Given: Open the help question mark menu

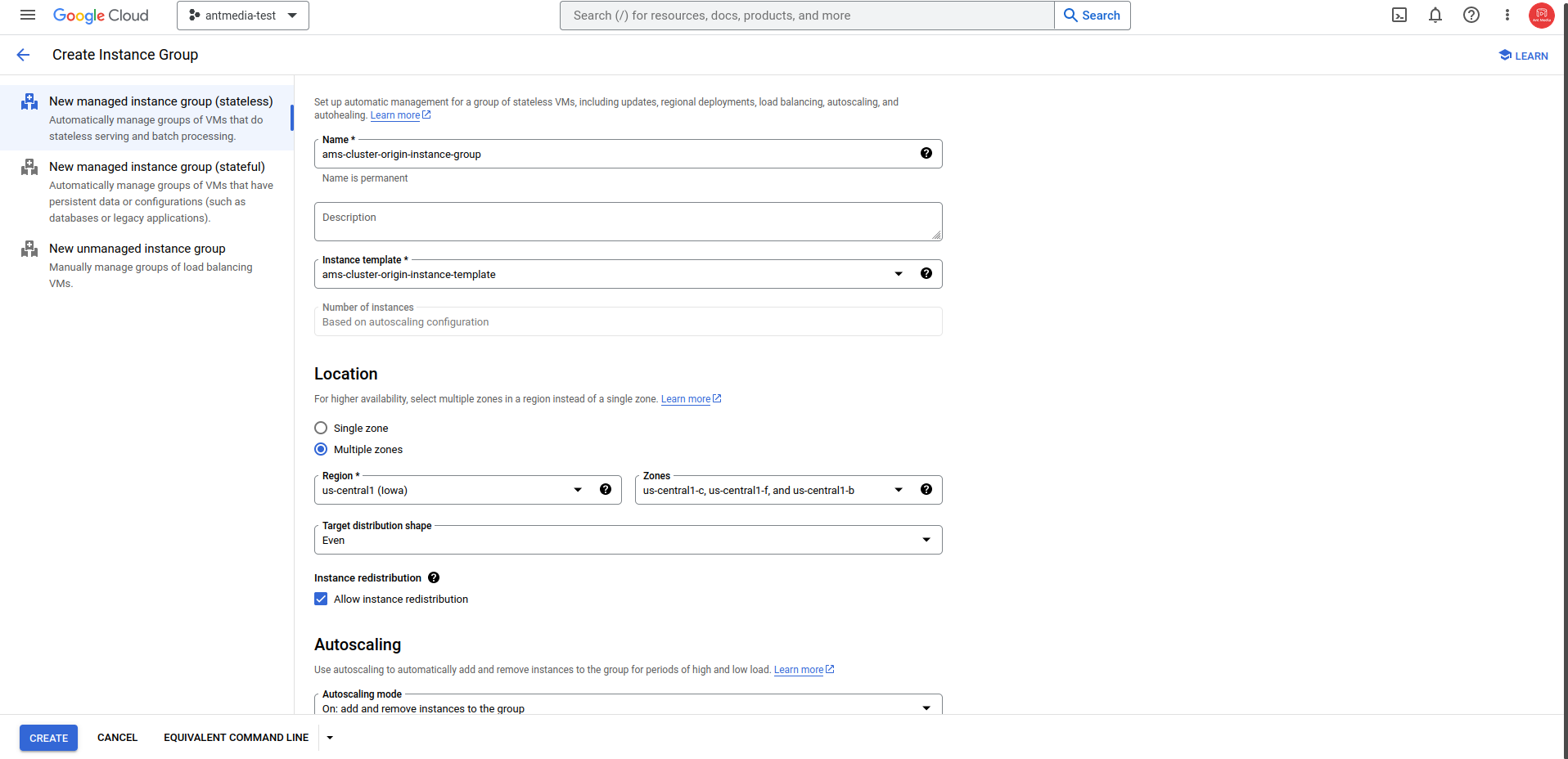Looking at the screenshot, I should [x=1471, y=15].
